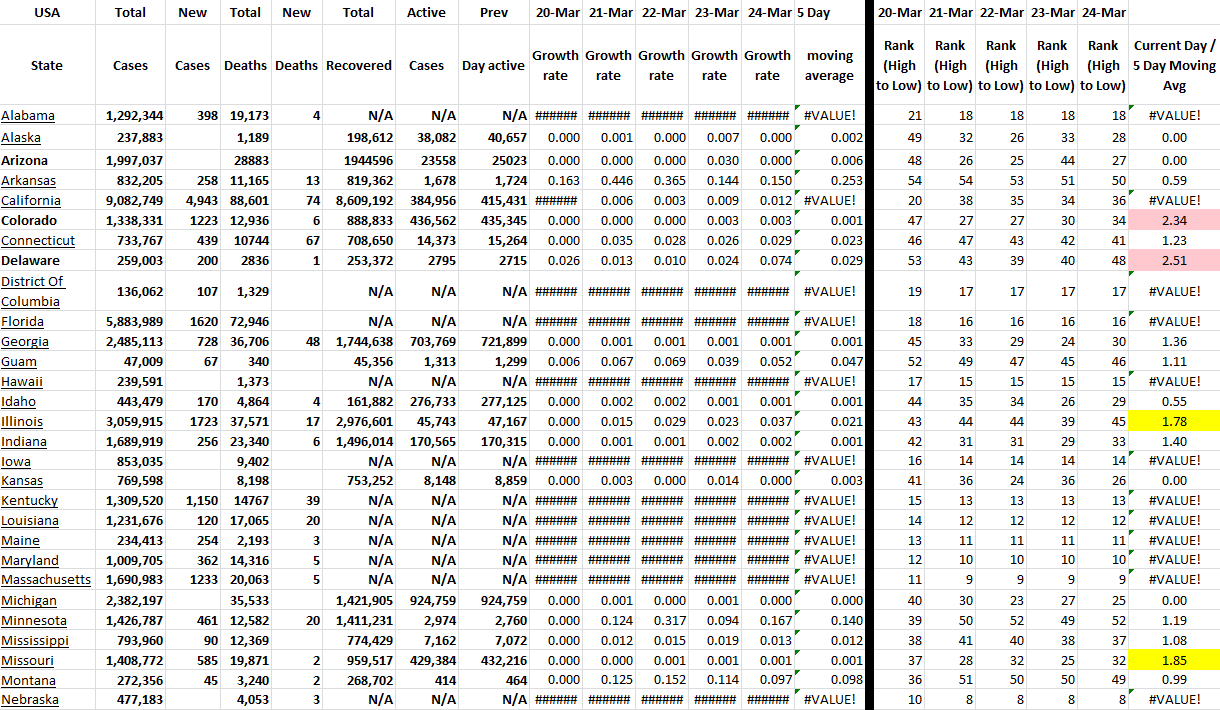
Task: Select the yellow 1.85 Missouri cell
Action: [x=1174, y=660]
